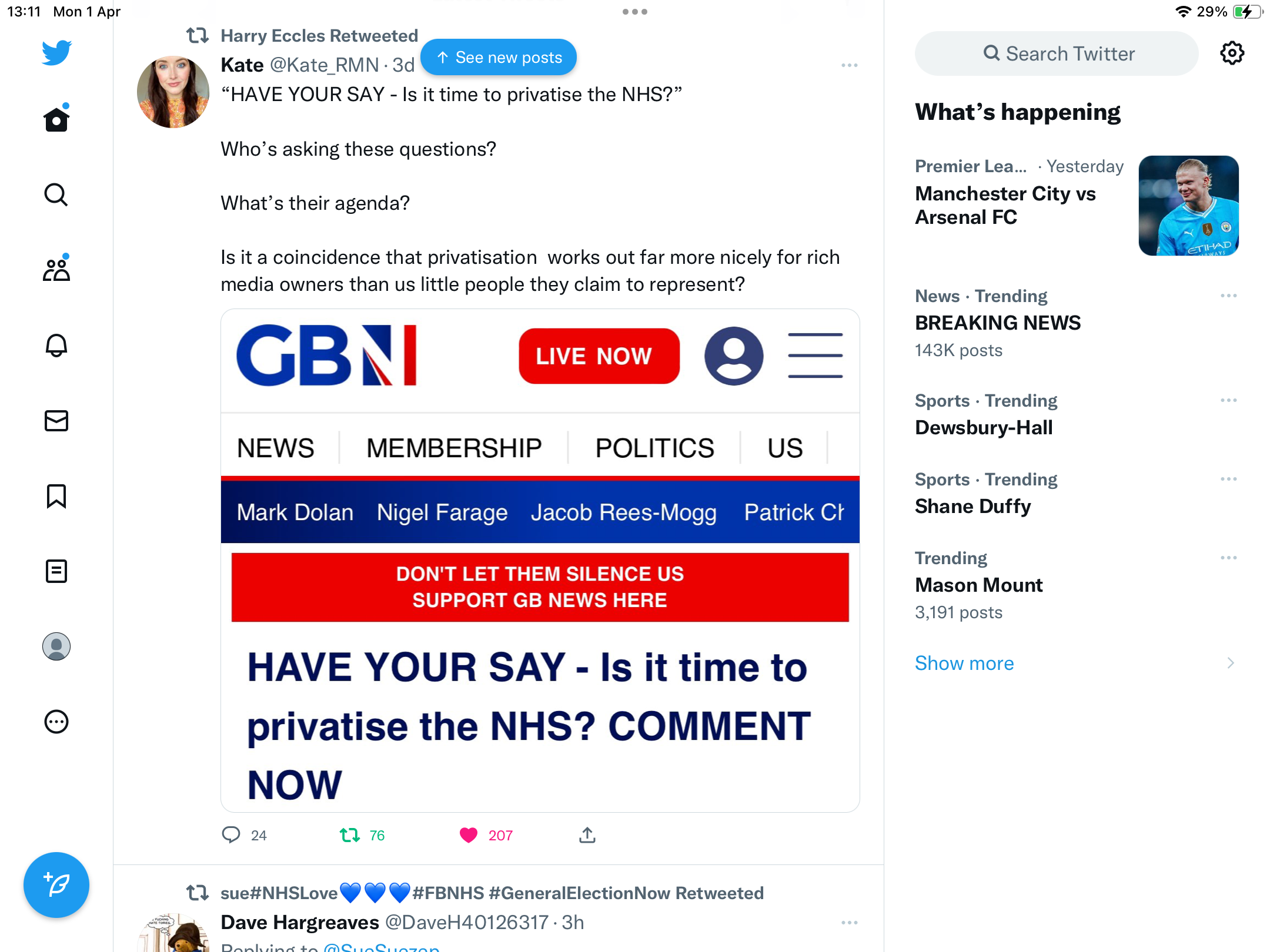Open more options for Kate's tweet
This screenshot has width=1270, height=952.
click(x=850, y=65)
